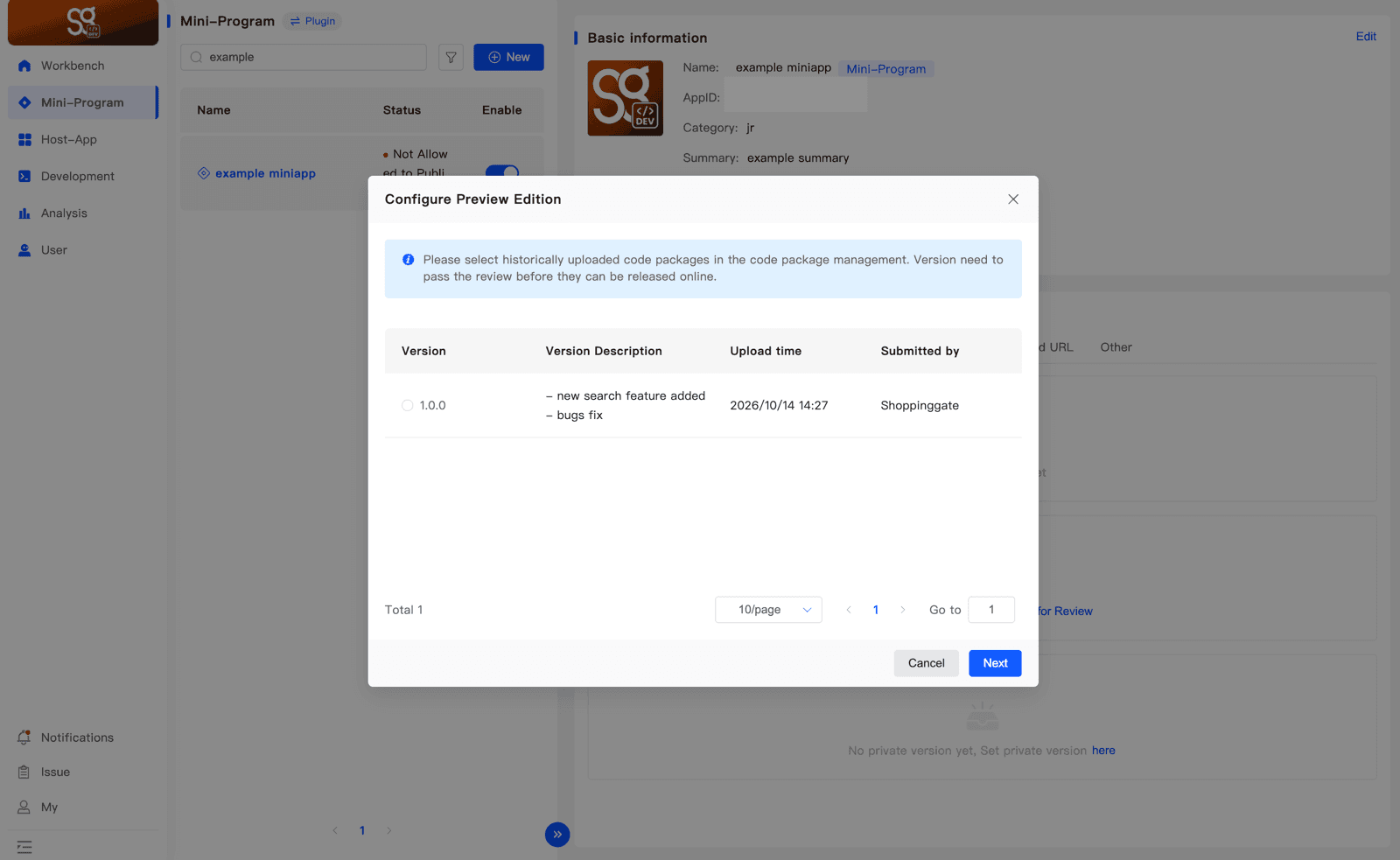This screenshot has width=1400, height=860.
Task: Switch to Plugin view
Action: coord(312,21)
